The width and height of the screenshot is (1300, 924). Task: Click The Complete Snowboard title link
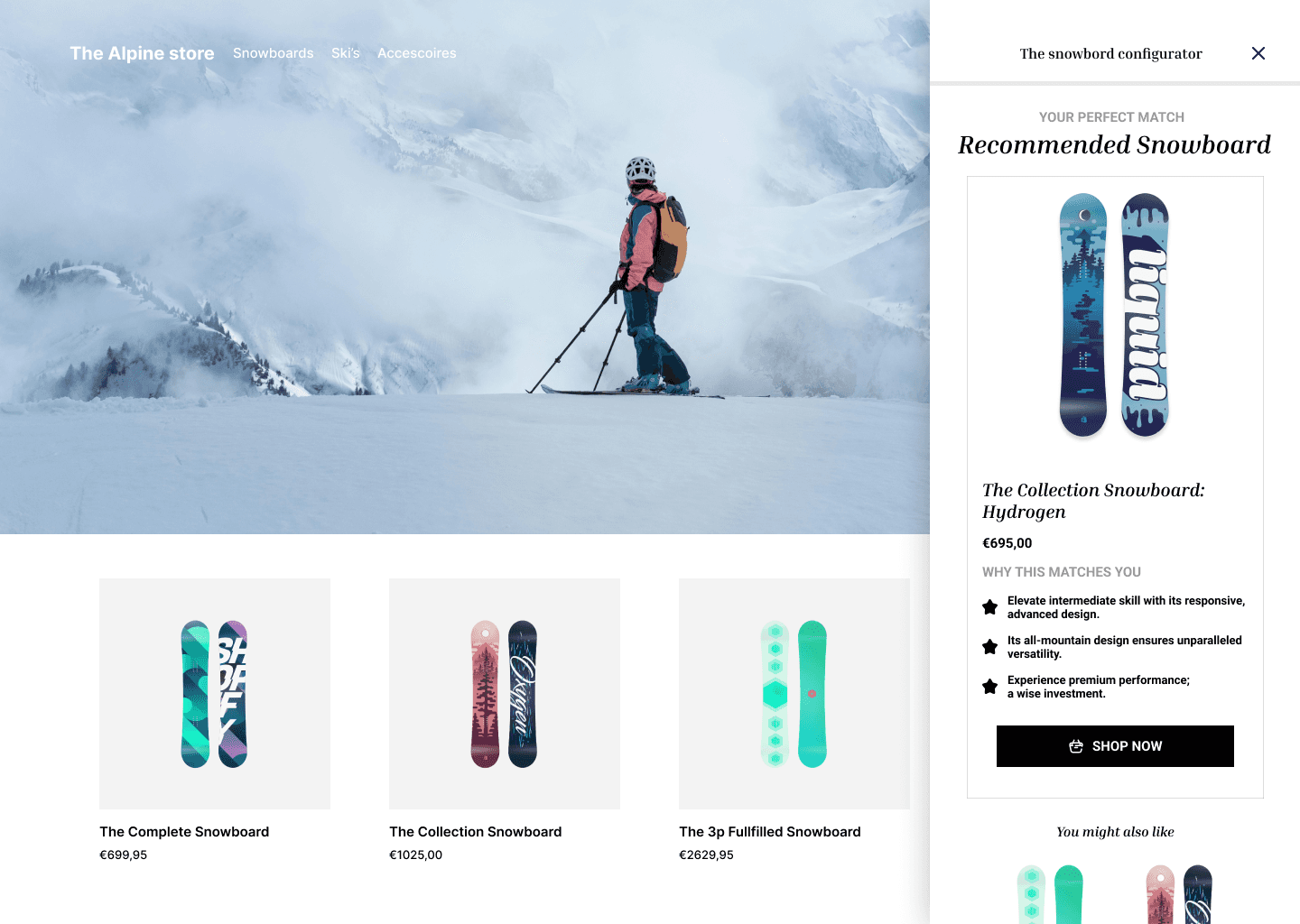tap(184, 832)
